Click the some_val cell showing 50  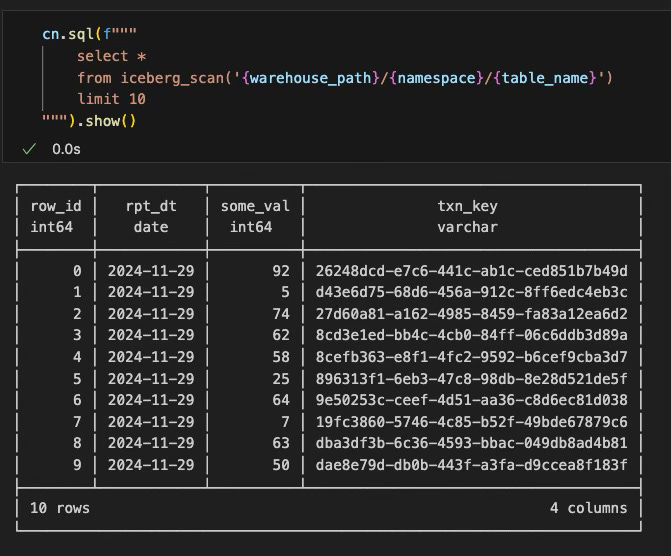pos(281,465)
